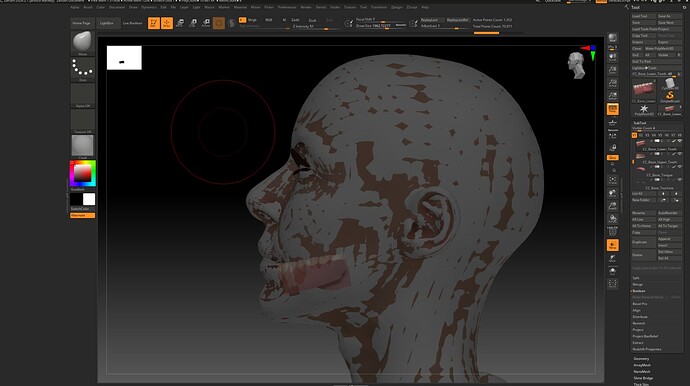Toggle visibility of CC_Base_Lower_Teeth subtool

coord(680,141)
